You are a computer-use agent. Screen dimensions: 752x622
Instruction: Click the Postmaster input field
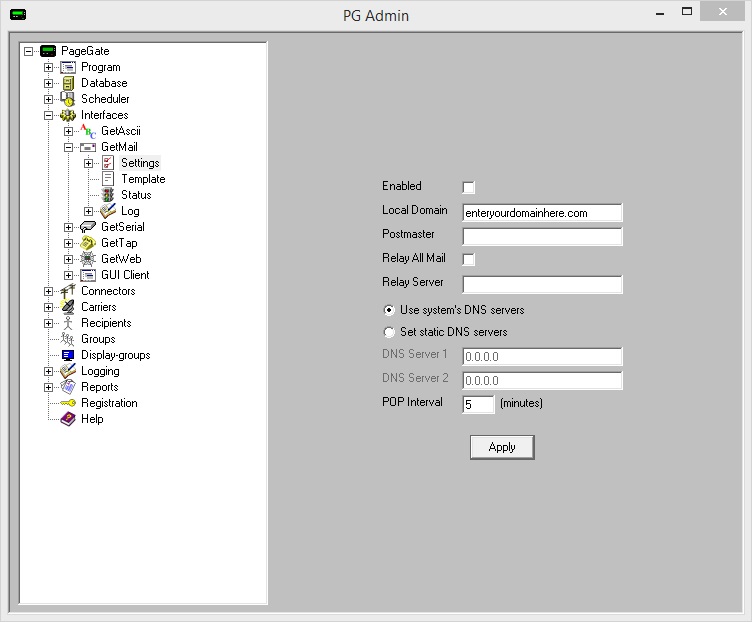(x=542, y=236)
